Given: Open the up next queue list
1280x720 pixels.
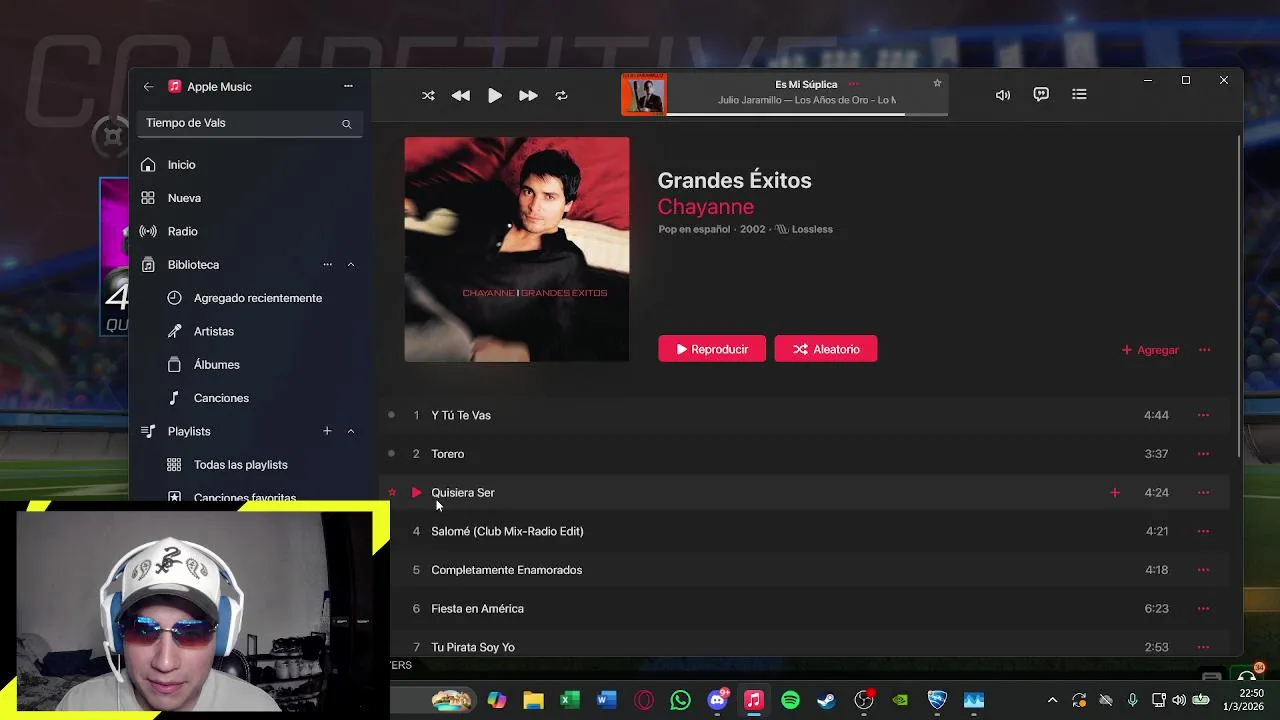Looking at the screenshot, I should click(1079, 94).
